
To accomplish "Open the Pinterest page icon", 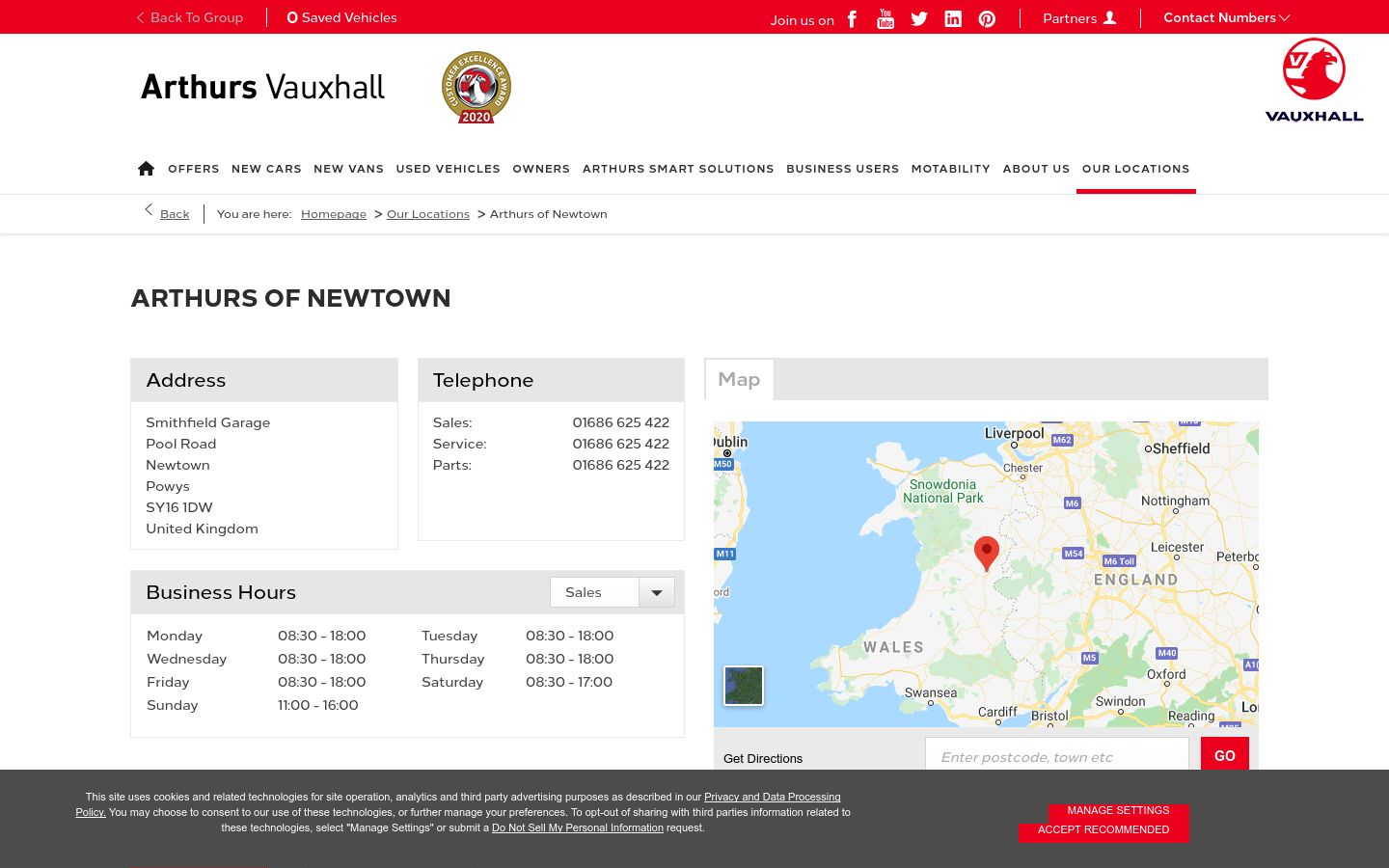I will pyautogui.click(x=987, y=18).
